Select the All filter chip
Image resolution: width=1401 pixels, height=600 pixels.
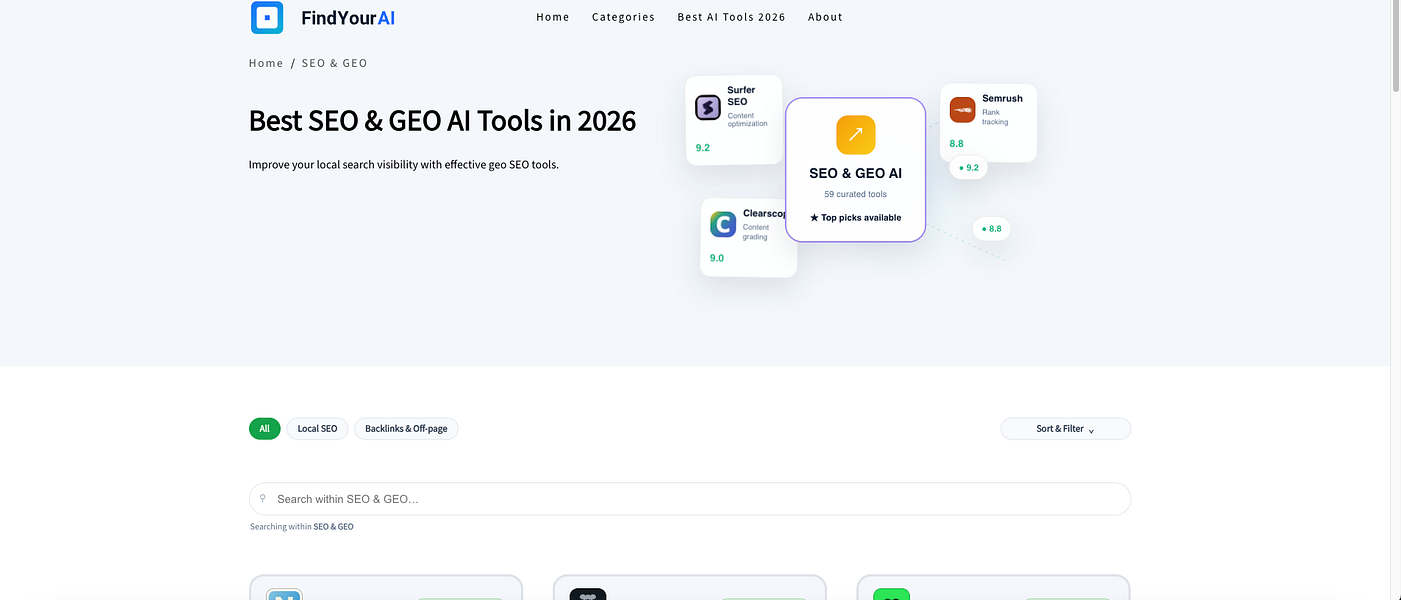pyautogui.click(x=265, y=429)
